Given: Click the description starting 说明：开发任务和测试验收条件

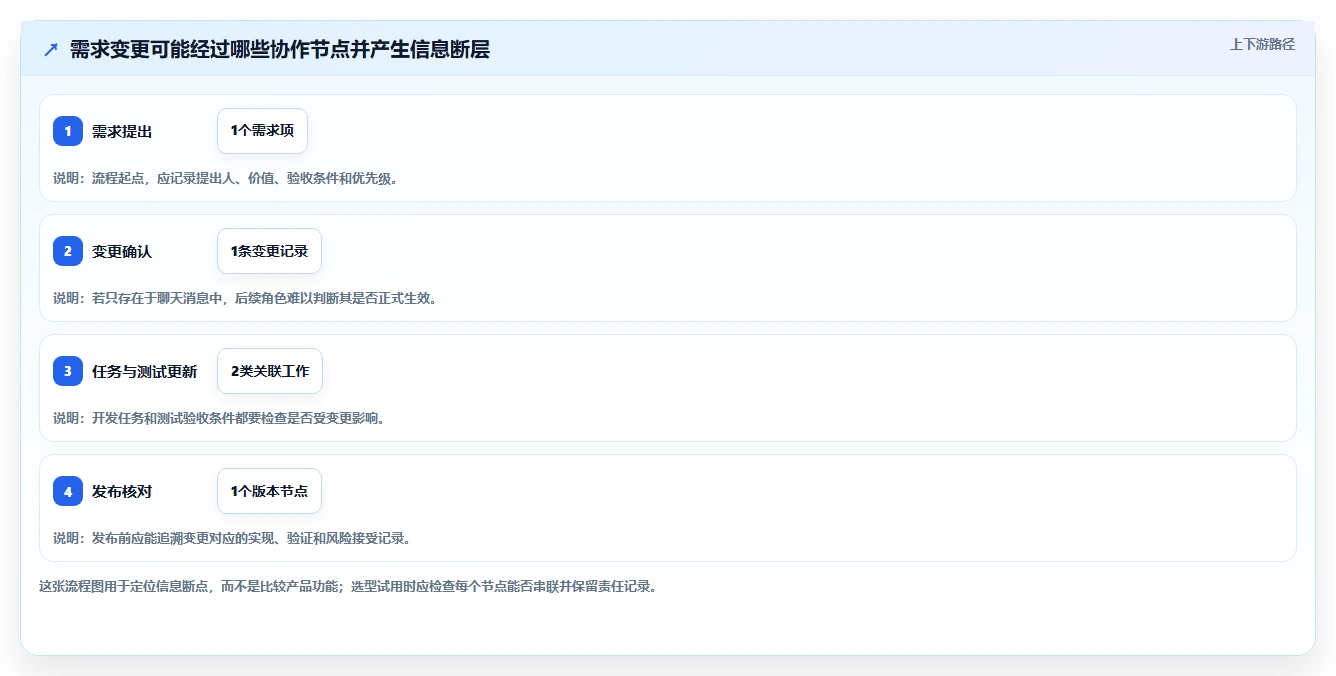Looking at the screenshot, I should [219, 418].
